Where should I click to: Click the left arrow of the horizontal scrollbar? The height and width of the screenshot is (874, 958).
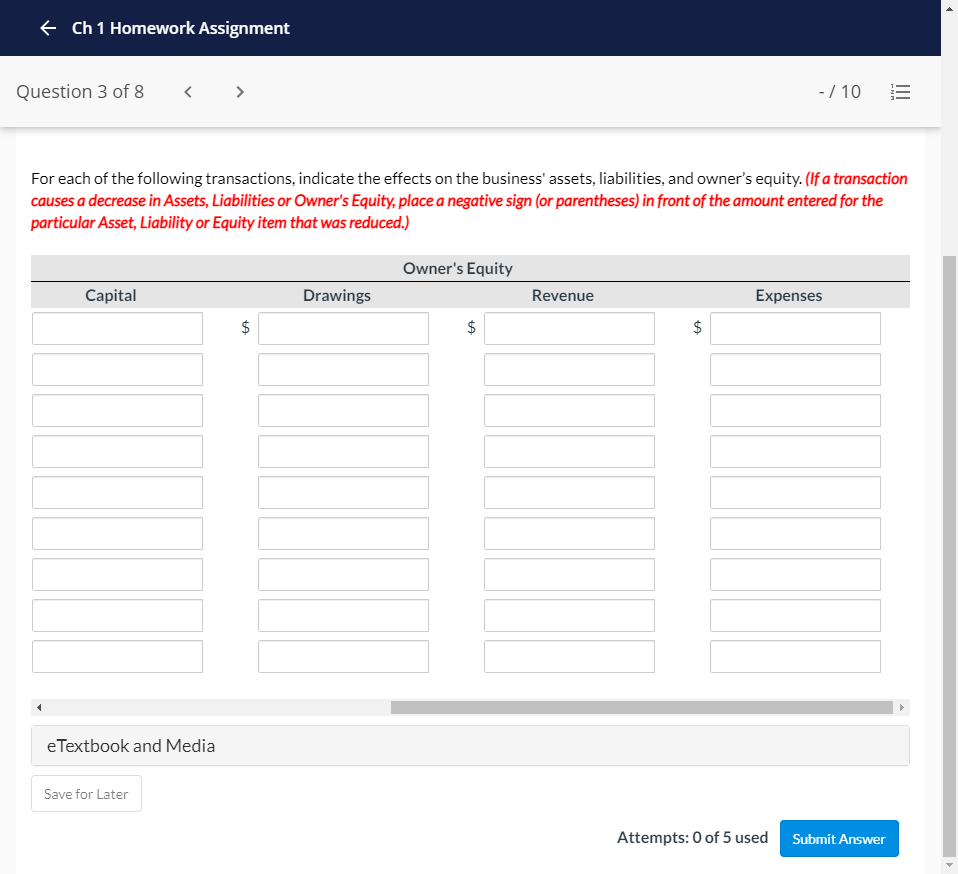[39, 707]
